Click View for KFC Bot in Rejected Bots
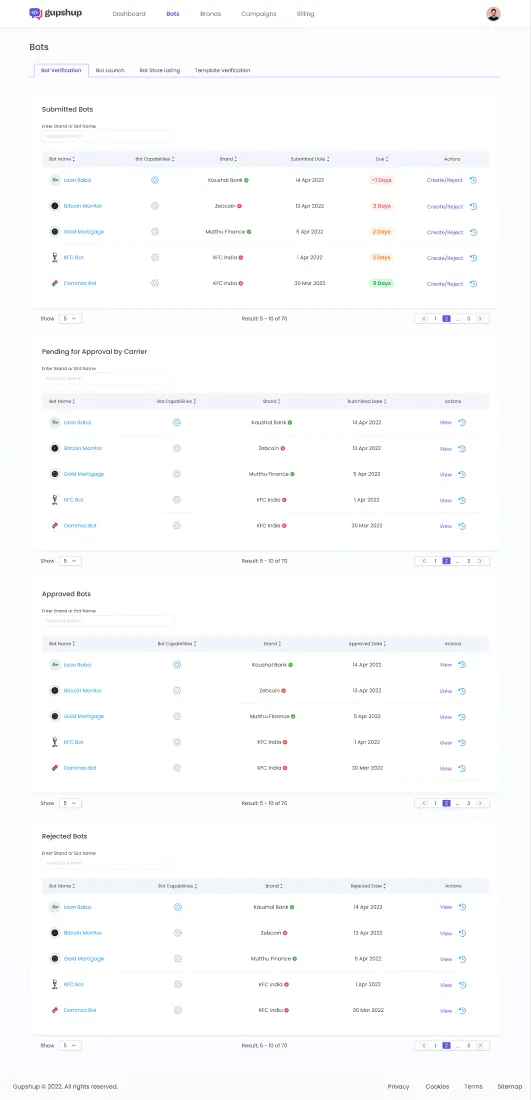The image size is (531, 1100). [445, 985]
